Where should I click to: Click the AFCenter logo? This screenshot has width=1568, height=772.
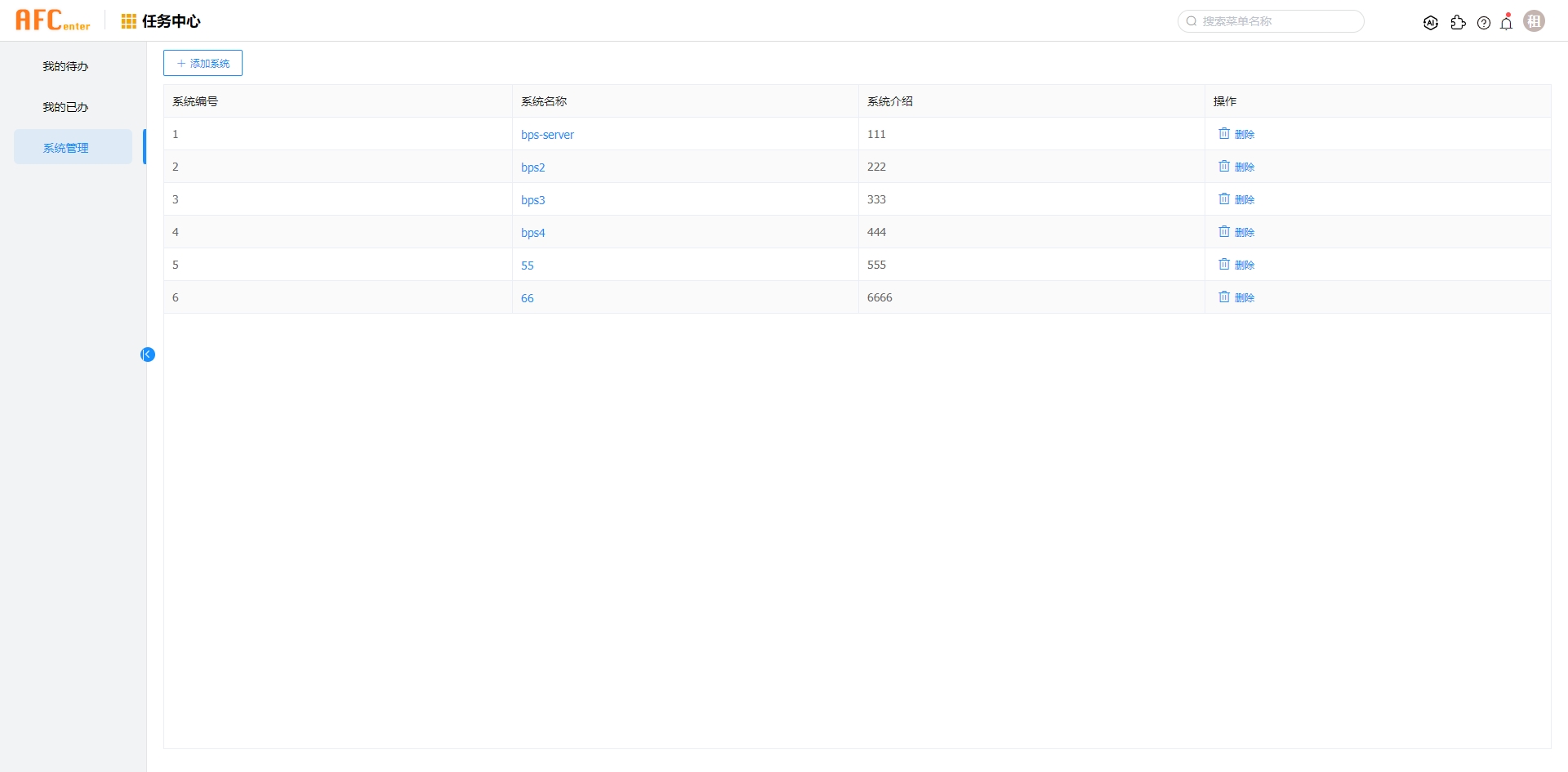coord(53,20)
